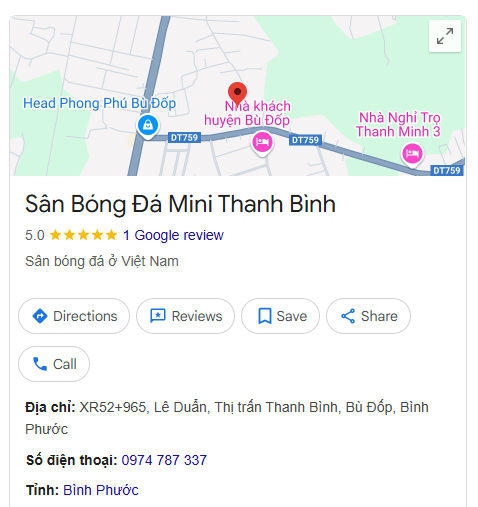This screenshot has width=478, height=507.
Task: Click the Share network icon
Action: pyautogui.click(x=348, y=316)
